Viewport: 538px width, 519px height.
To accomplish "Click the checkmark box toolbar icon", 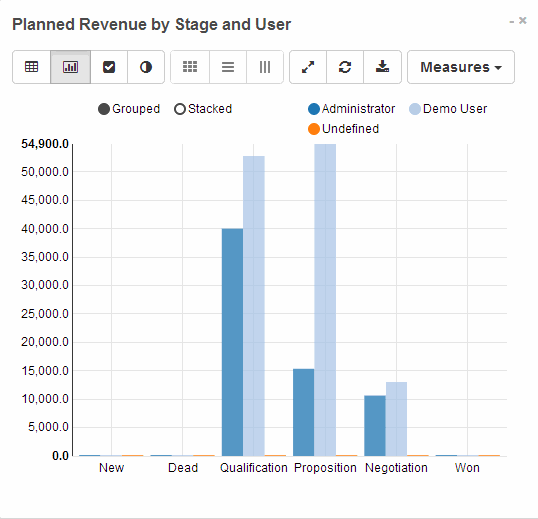I will (x=109, y=67).
